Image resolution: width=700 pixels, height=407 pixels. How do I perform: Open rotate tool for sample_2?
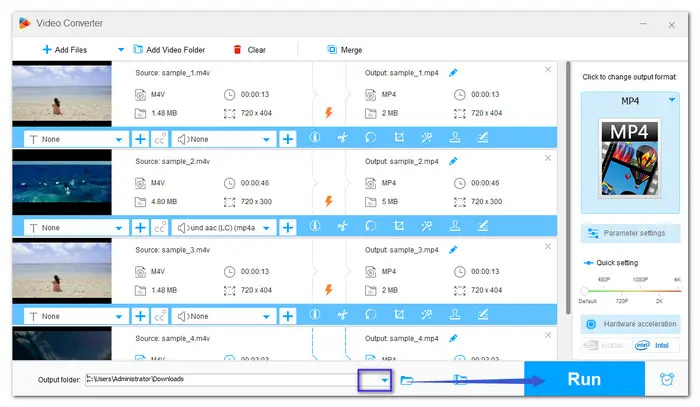371,226
